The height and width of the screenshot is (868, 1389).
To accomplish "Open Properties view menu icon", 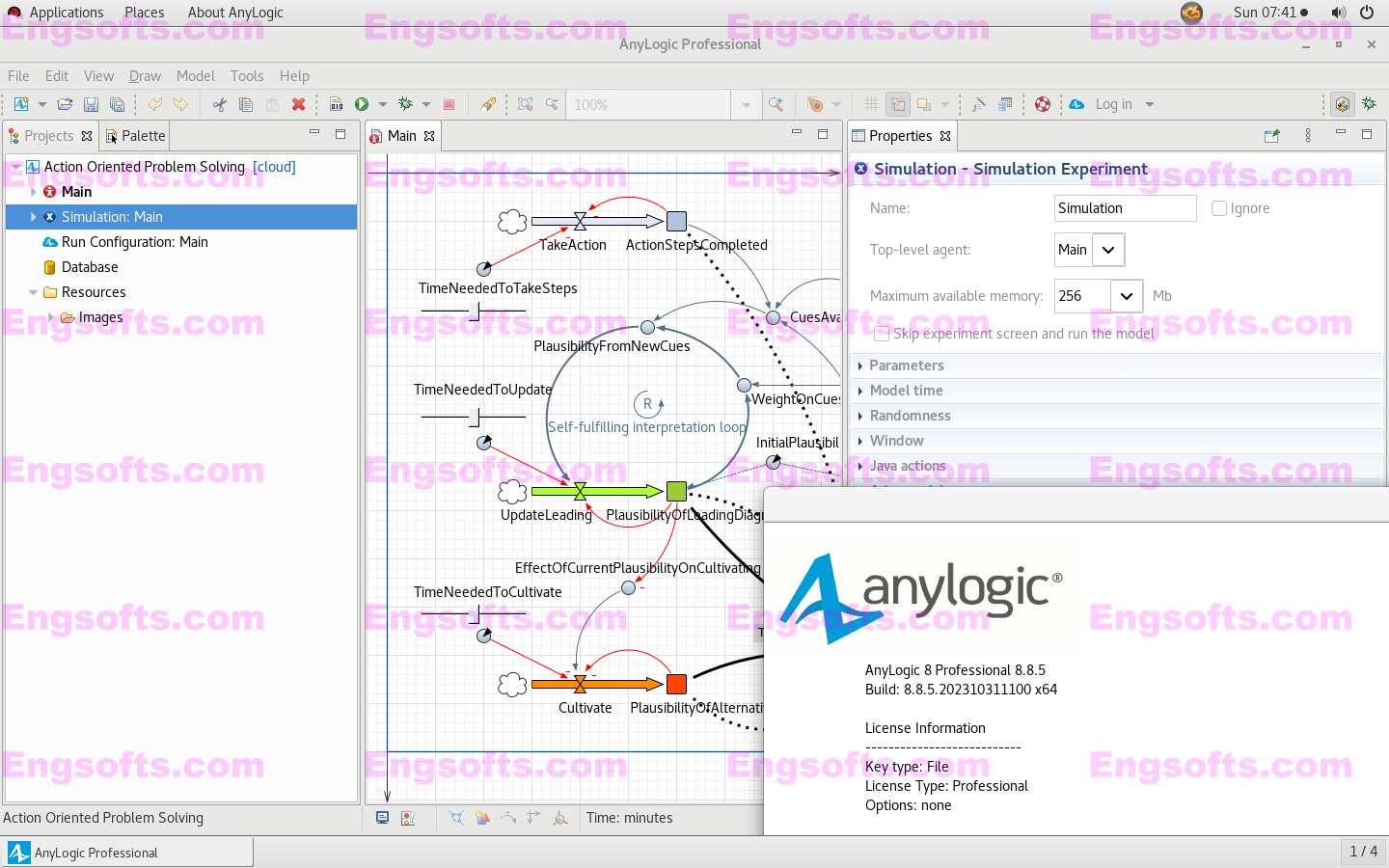I will tap(1308, 136).
